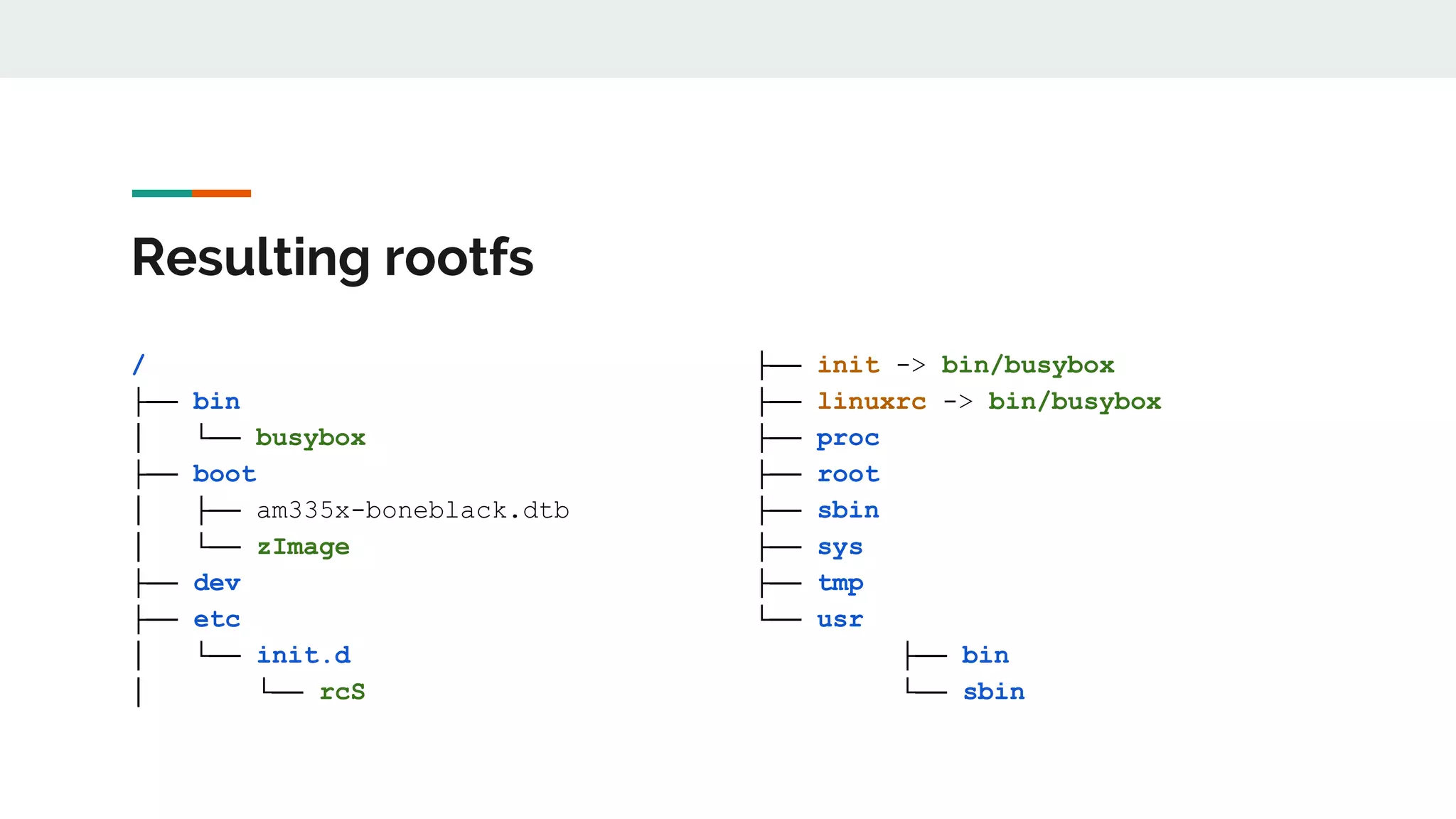1456x819 pixels.
Task: Click the Resulting rootfs heading
Action: point(332,257)
